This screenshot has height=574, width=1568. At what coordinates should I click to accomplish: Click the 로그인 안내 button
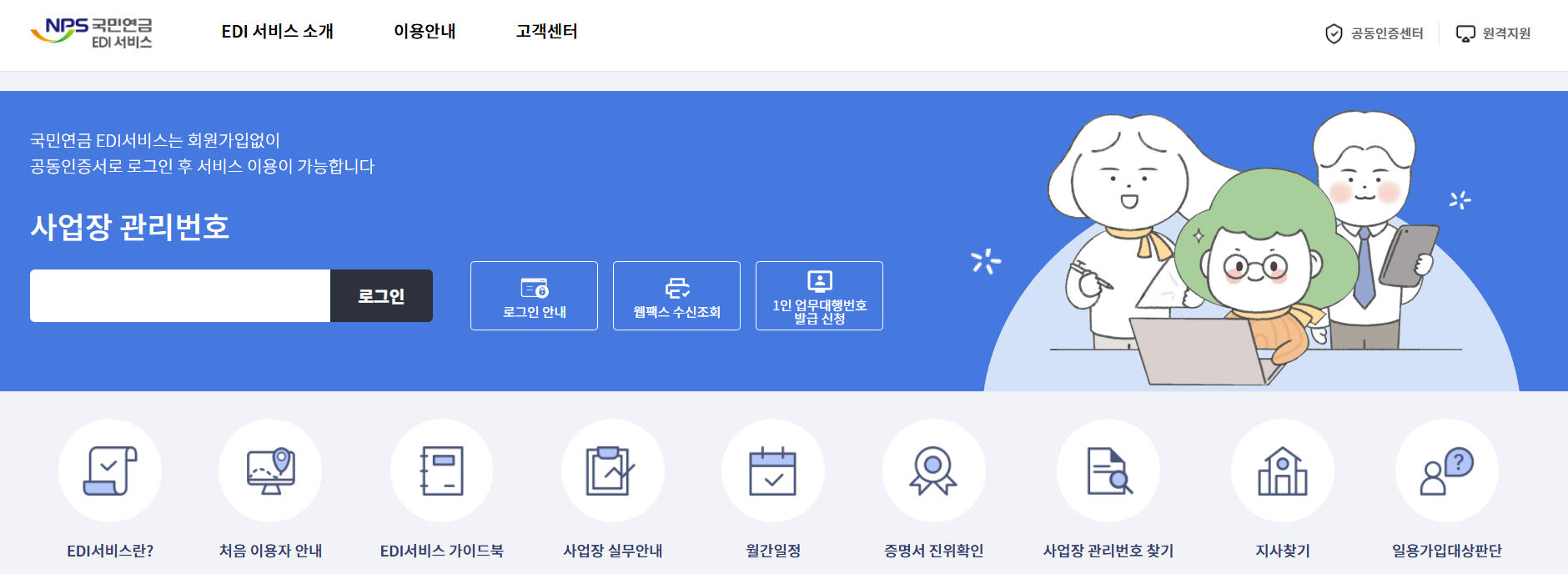(x=534, y=296)
